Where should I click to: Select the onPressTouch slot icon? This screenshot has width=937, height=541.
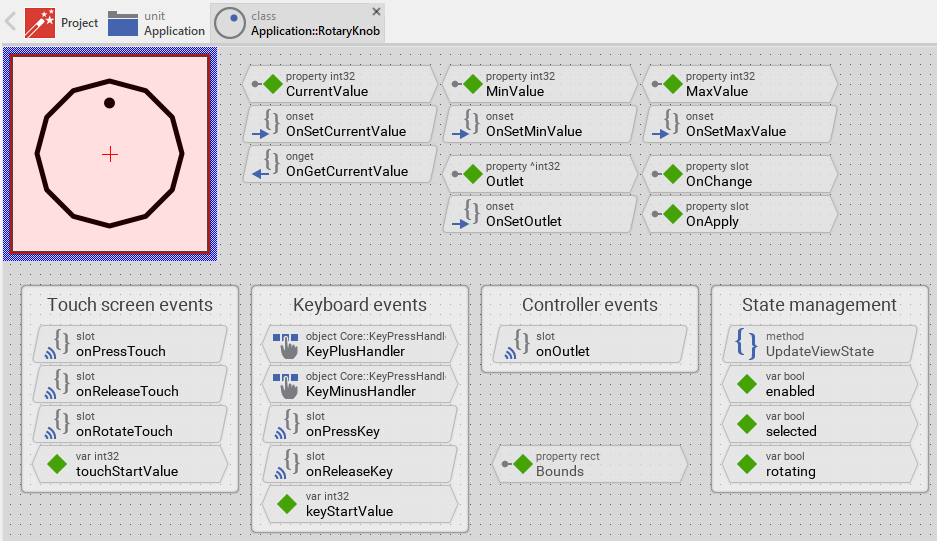[56, 345]
